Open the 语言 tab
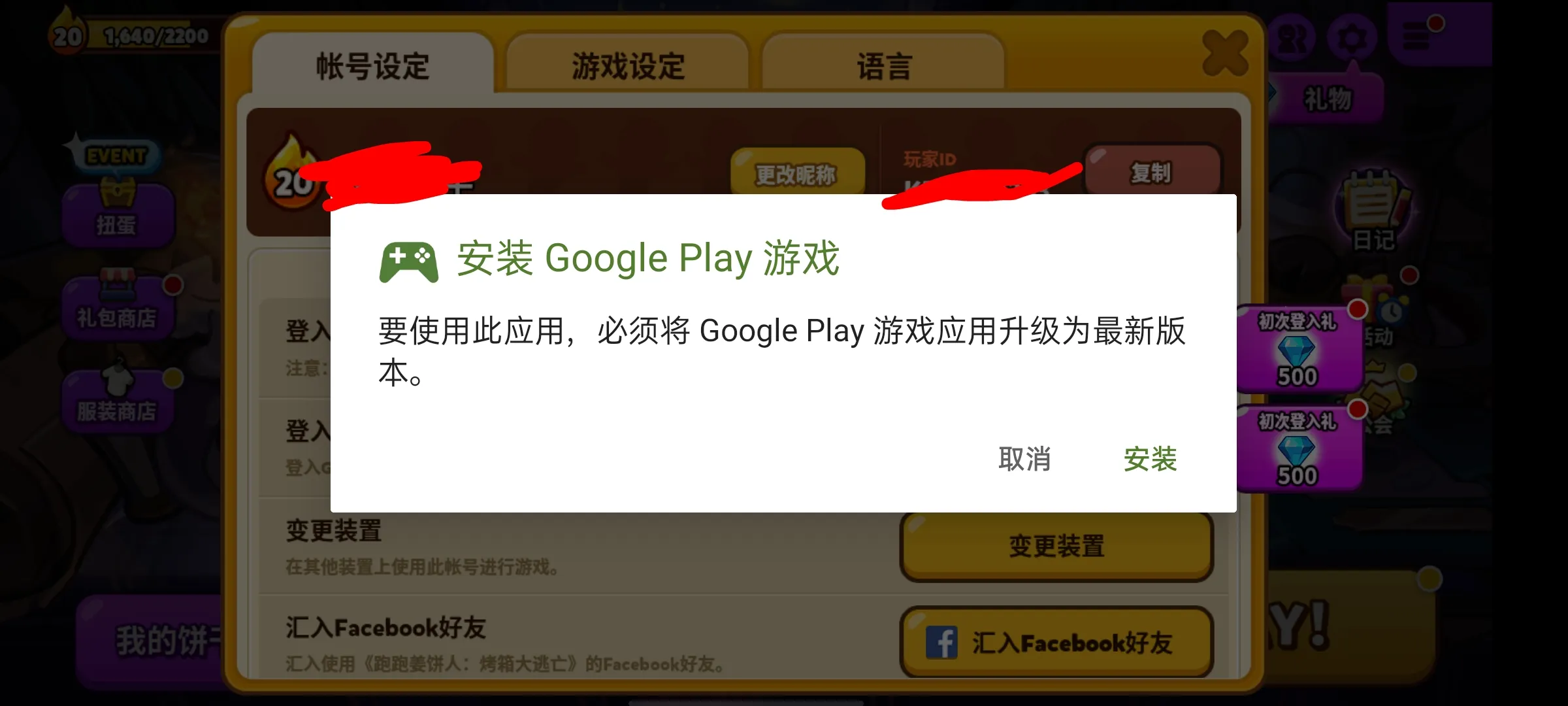1568x706 pixels. click(x=883, y=65)
